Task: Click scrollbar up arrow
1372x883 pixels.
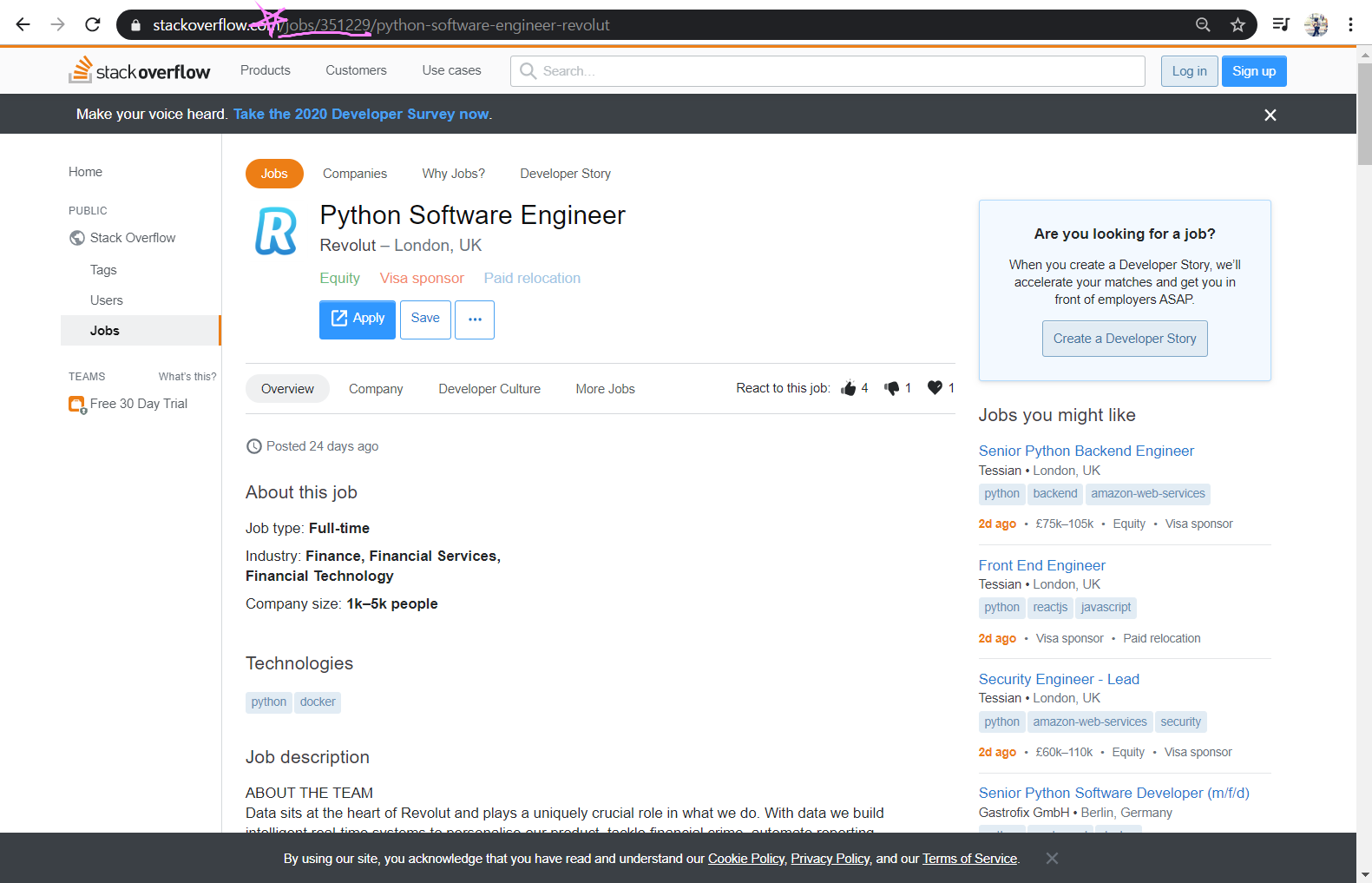Action: pos(1365,54)
